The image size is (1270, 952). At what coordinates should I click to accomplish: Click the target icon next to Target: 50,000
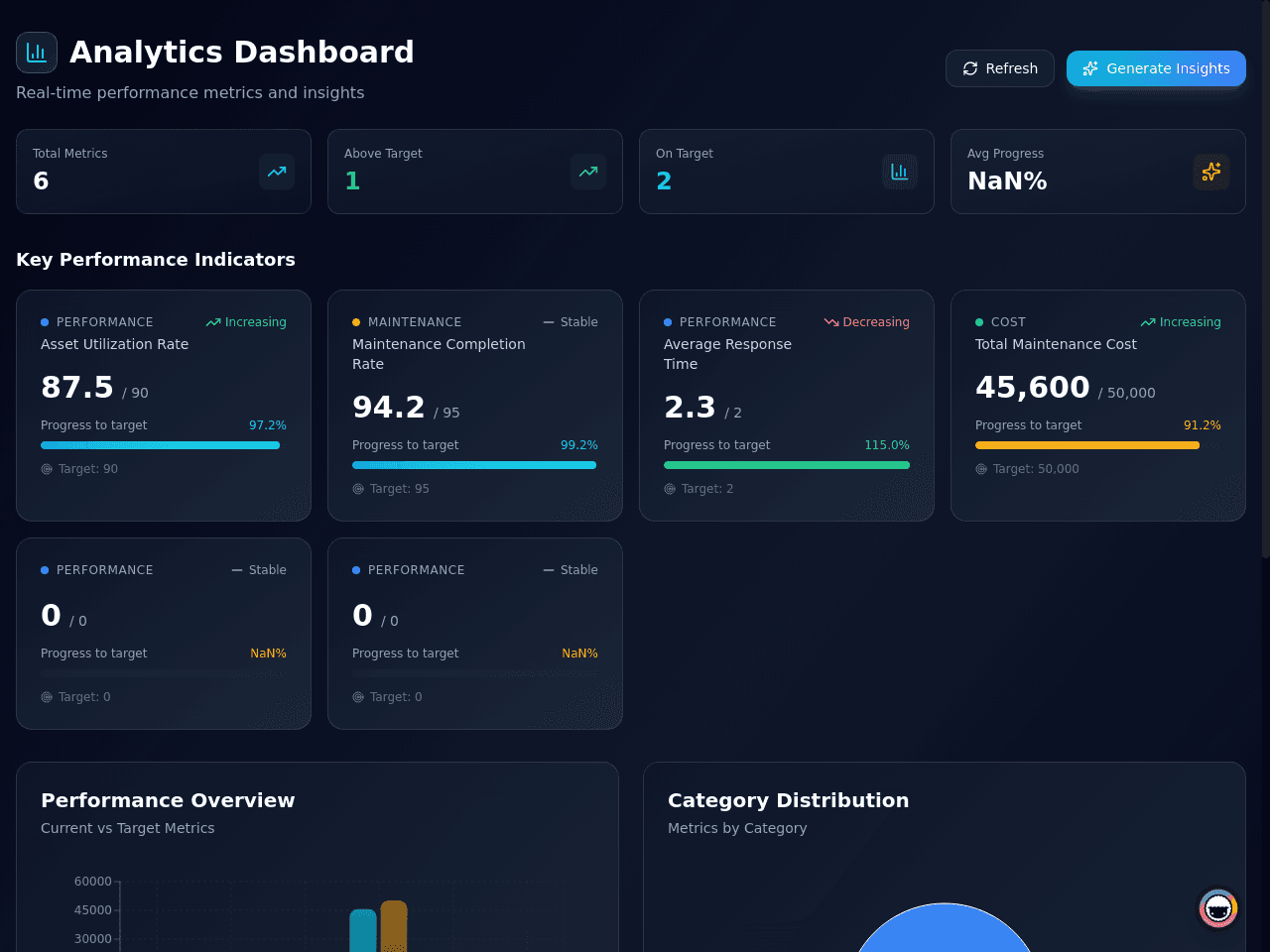981,469
